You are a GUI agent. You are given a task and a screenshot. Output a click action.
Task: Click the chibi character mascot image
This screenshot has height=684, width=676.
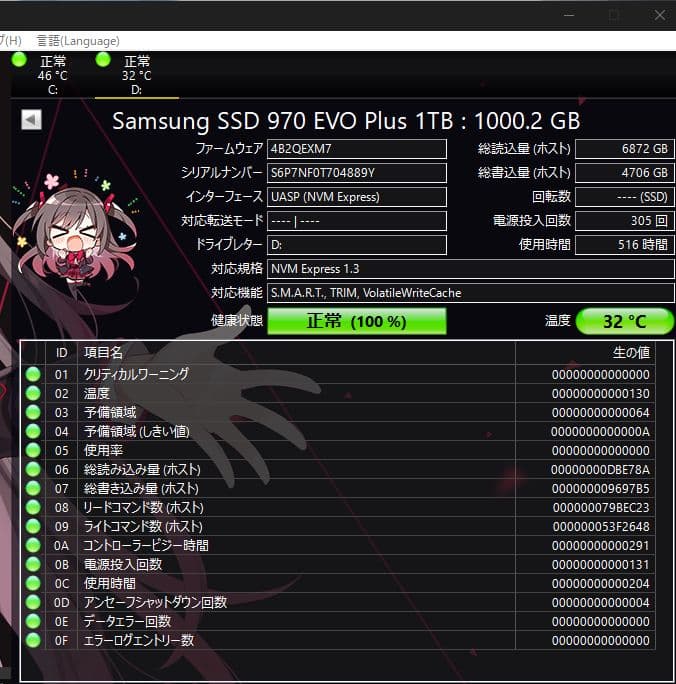tap(75, 227)
